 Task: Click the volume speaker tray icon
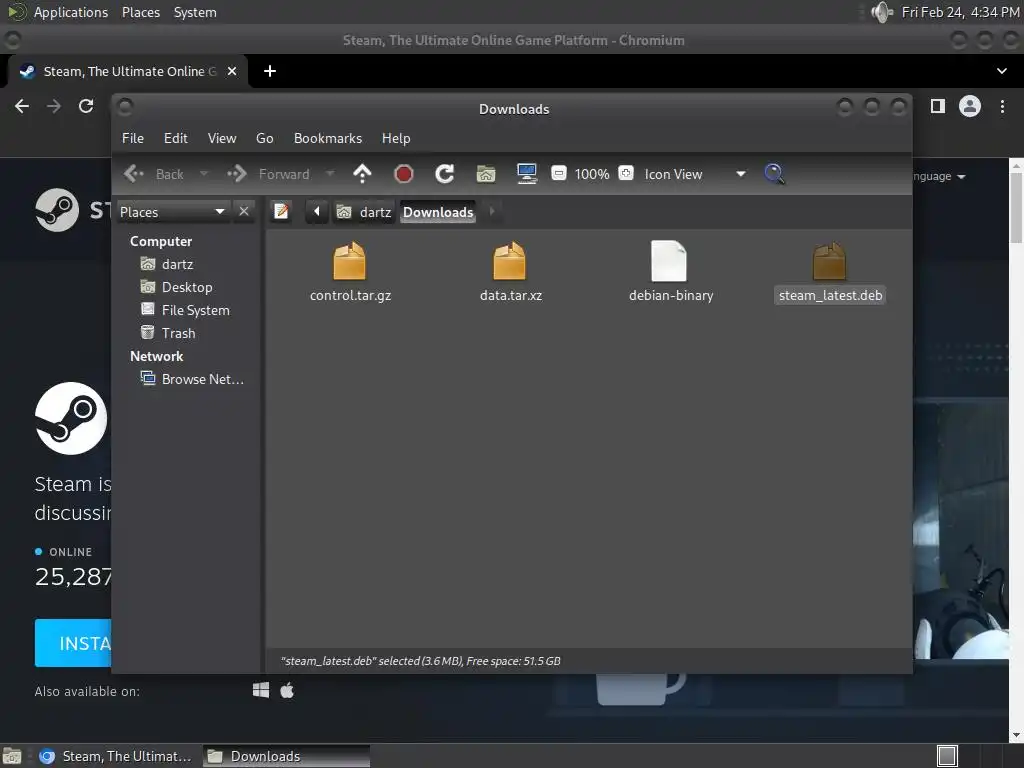pyautogui.click(x=882, y=12)
